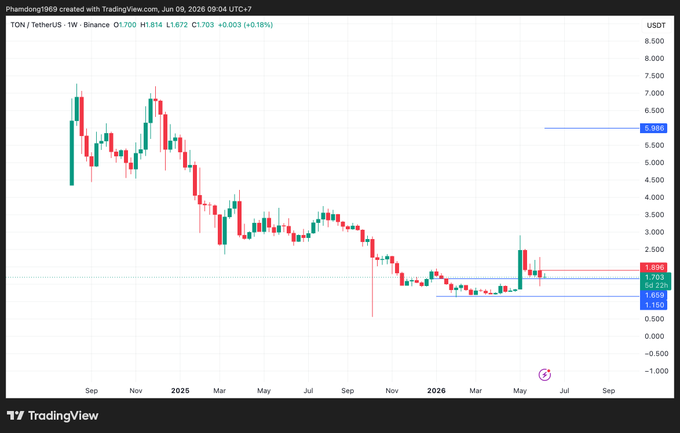Click the Mar label after 2026
The height and width of the screenshot is (433, 680).
coord(476,390)
